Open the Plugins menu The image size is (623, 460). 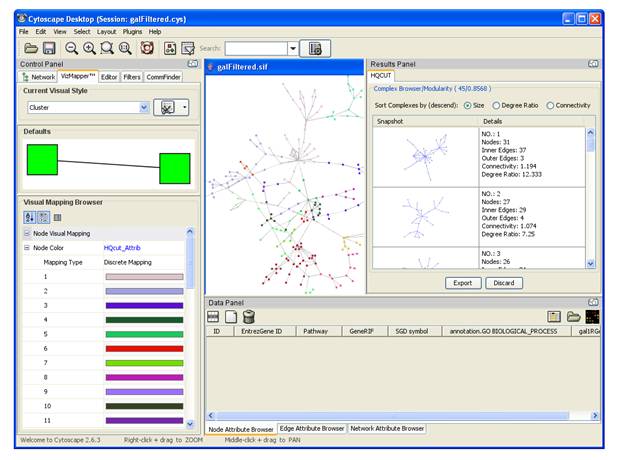132,31
